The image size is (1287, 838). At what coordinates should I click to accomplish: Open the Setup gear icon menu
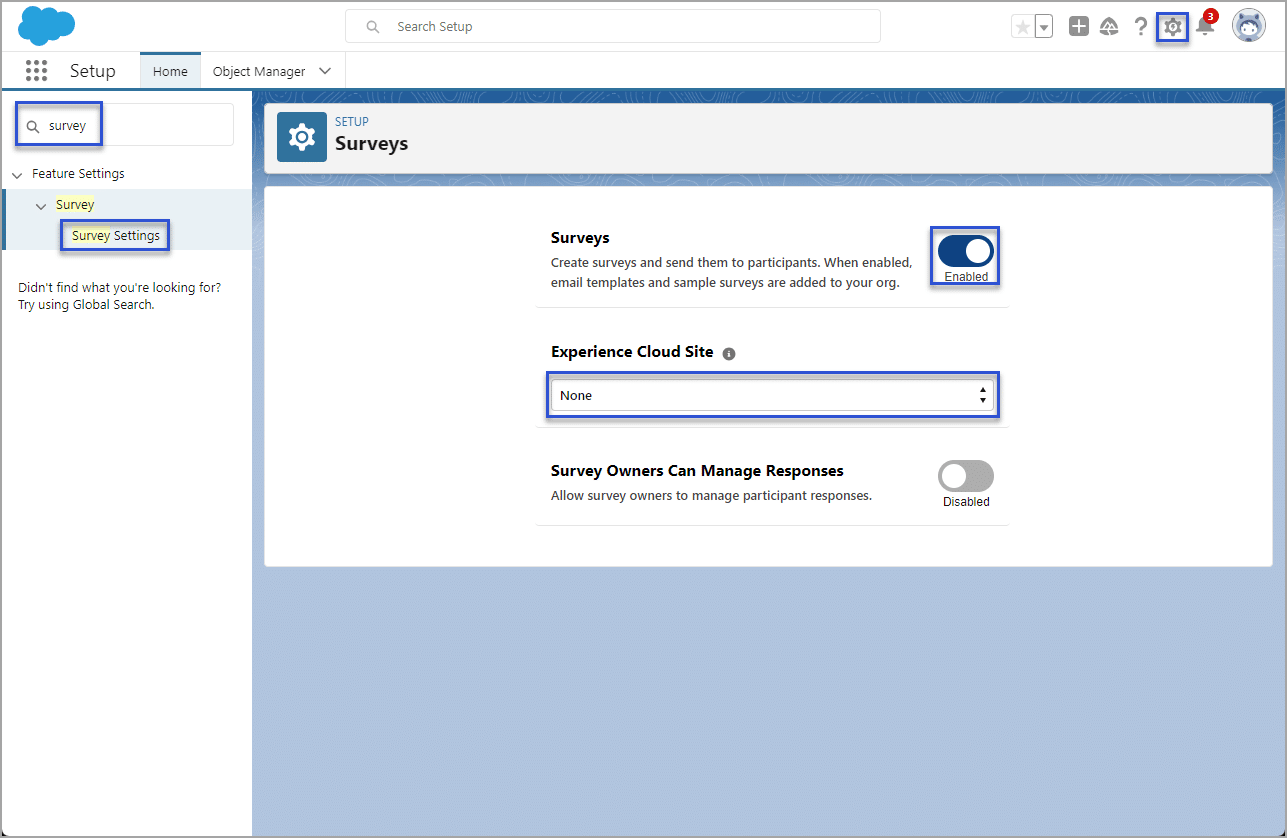coord(1172,27)
